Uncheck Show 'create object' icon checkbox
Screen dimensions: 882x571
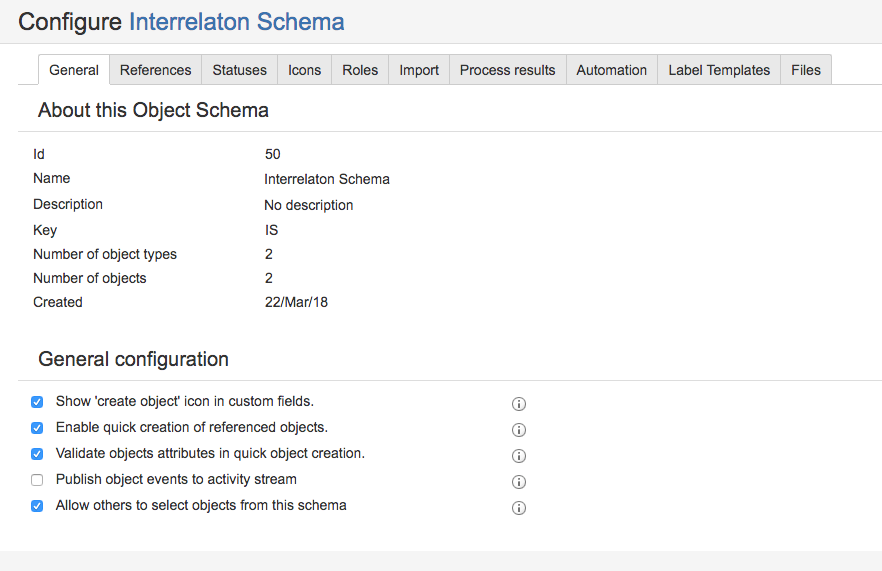point(37,402)
